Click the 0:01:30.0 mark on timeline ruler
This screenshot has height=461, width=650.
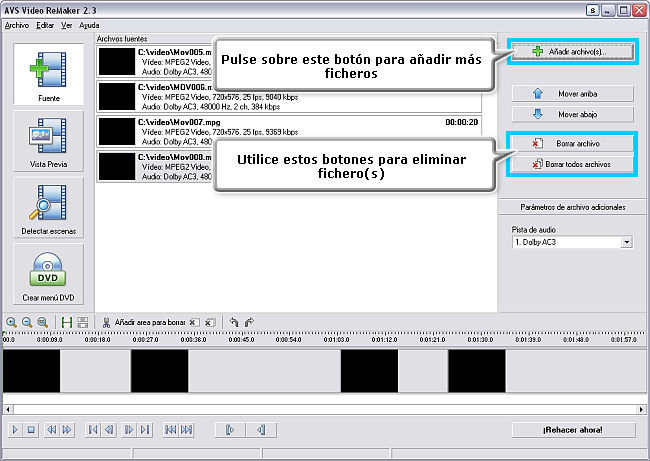click(x=480, y=340)
